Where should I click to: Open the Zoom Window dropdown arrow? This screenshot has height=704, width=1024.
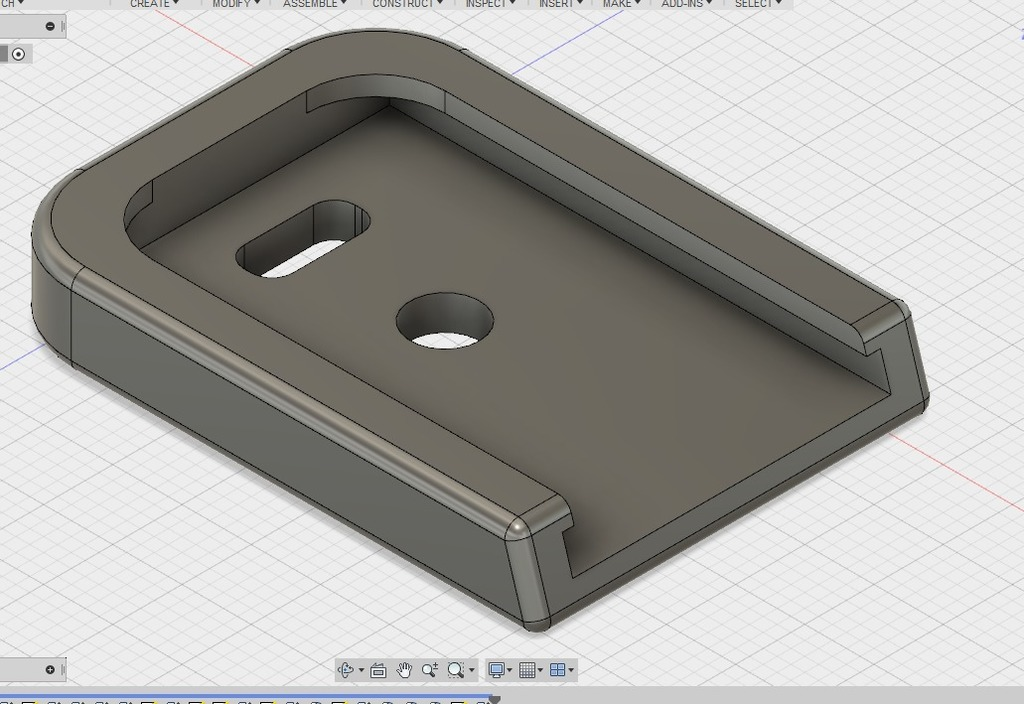click(x=472, y=670)
